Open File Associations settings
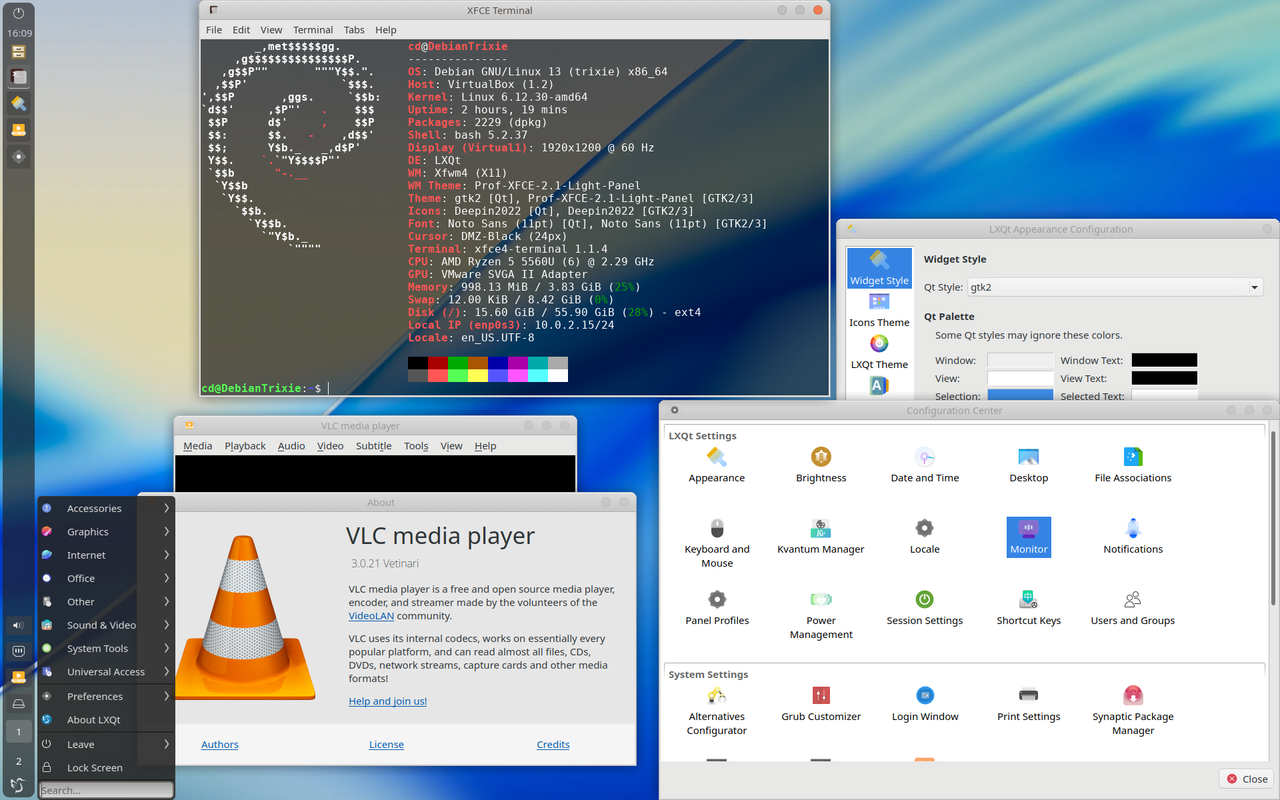This screenshot has width=1280, height=800. (x=1133, y=465)
